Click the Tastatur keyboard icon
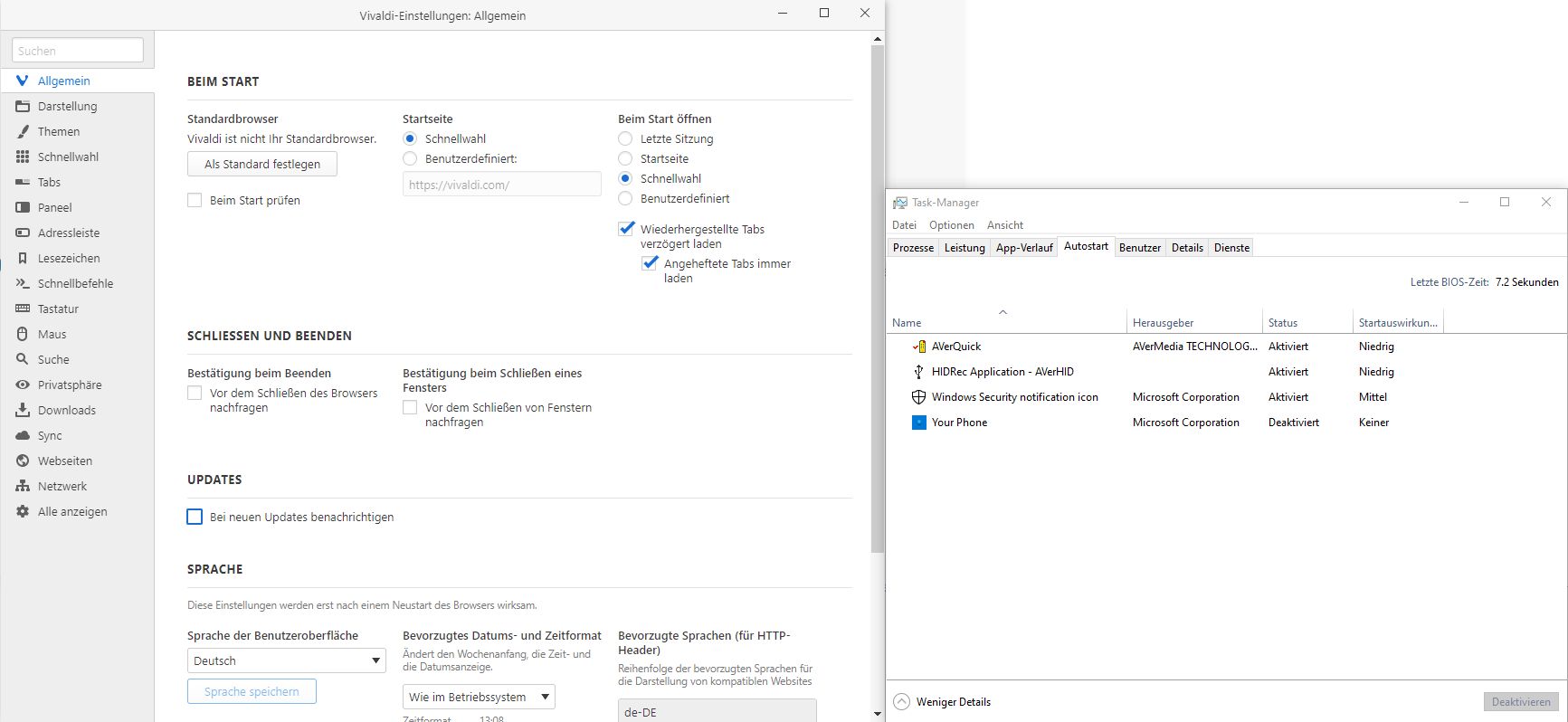 pyautogui.click(x=23, y=309)
